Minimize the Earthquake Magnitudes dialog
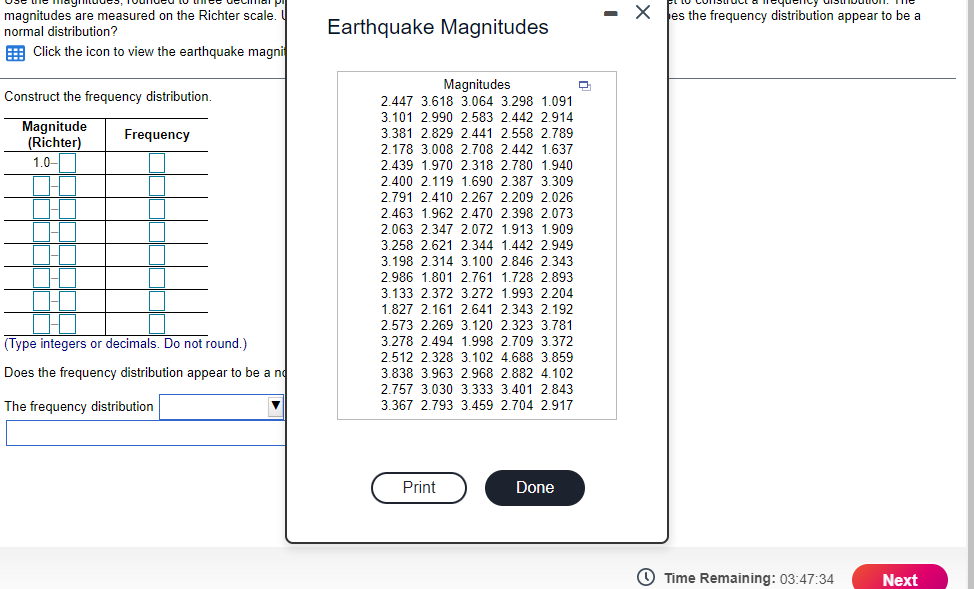The width and height of the screenshot is (974, 589). (x=610, y=13)
